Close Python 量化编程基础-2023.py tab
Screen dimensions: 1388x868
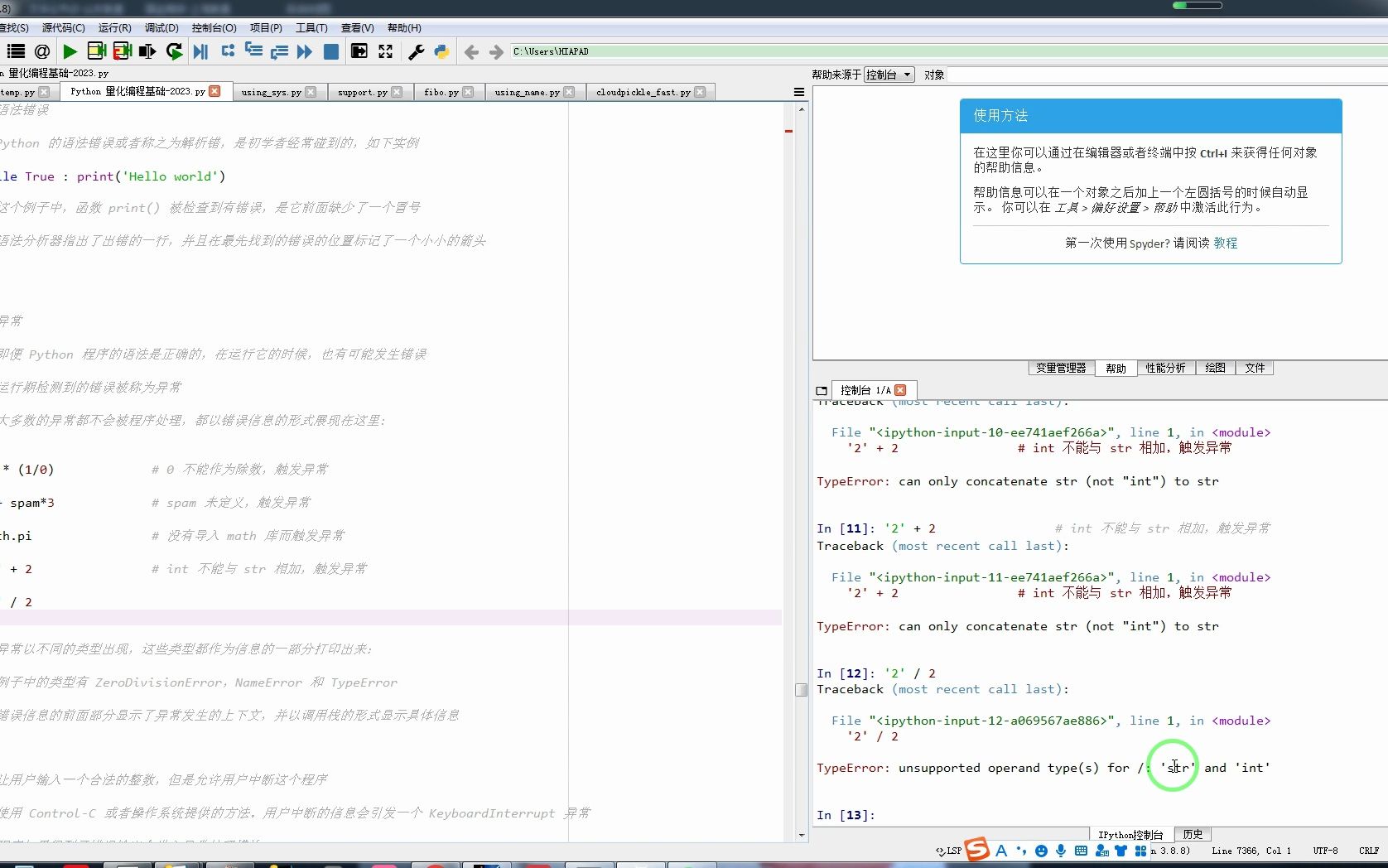[214, 91]
